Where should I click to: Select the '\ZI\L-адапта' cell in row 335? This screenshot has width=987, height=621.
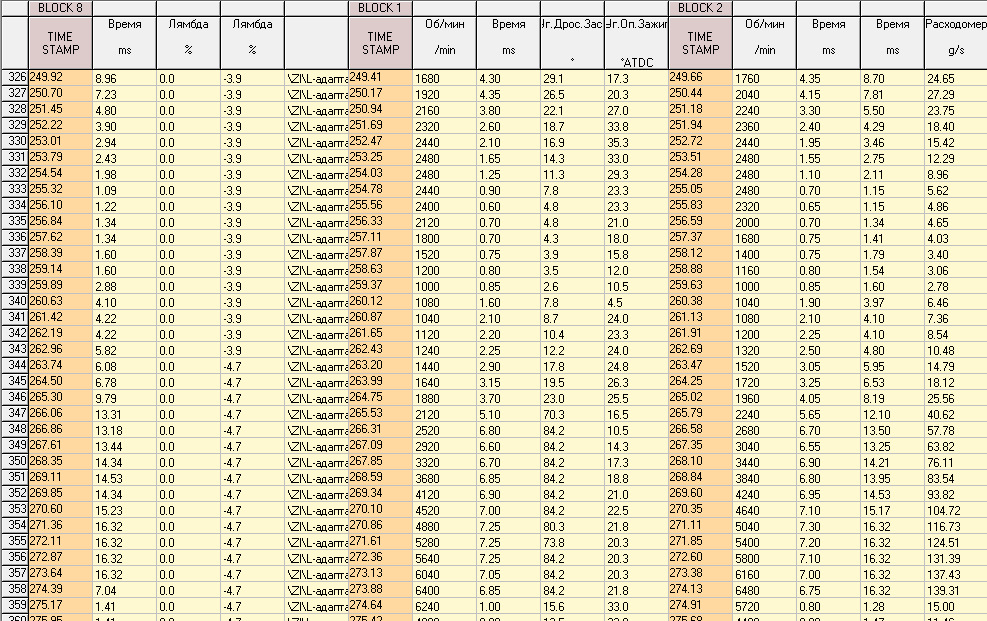click(x=316, y=223)
